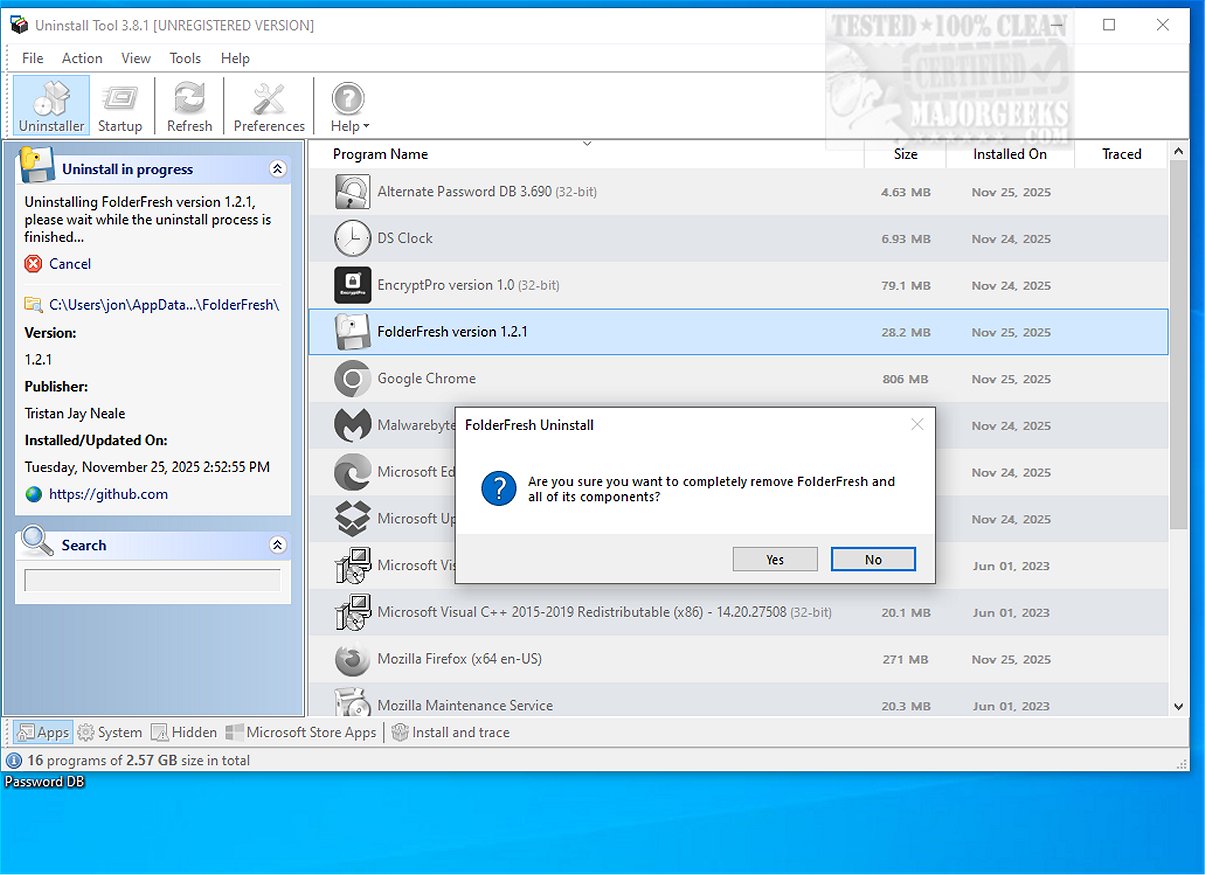Switch to the Apps tab
Viewport: 1205px width, 875px height.
43,732
